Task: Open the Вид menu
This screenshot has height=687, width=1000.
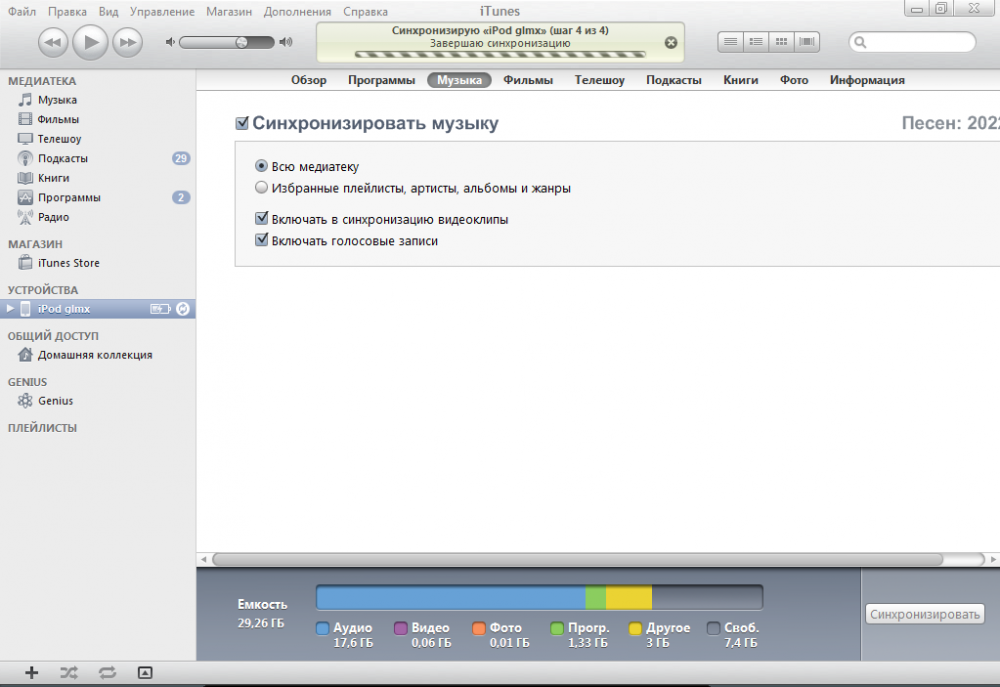Action: coord(108,11)
